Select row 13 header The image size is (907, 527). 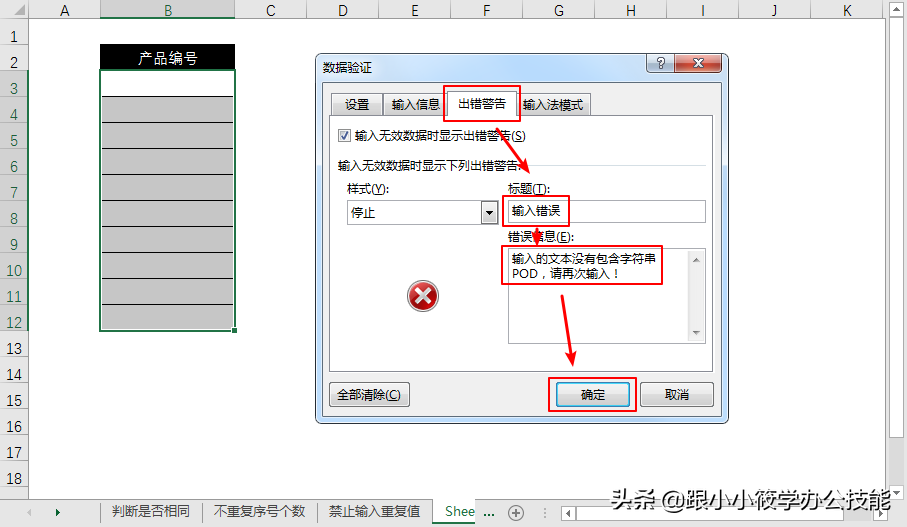point(14,349)
